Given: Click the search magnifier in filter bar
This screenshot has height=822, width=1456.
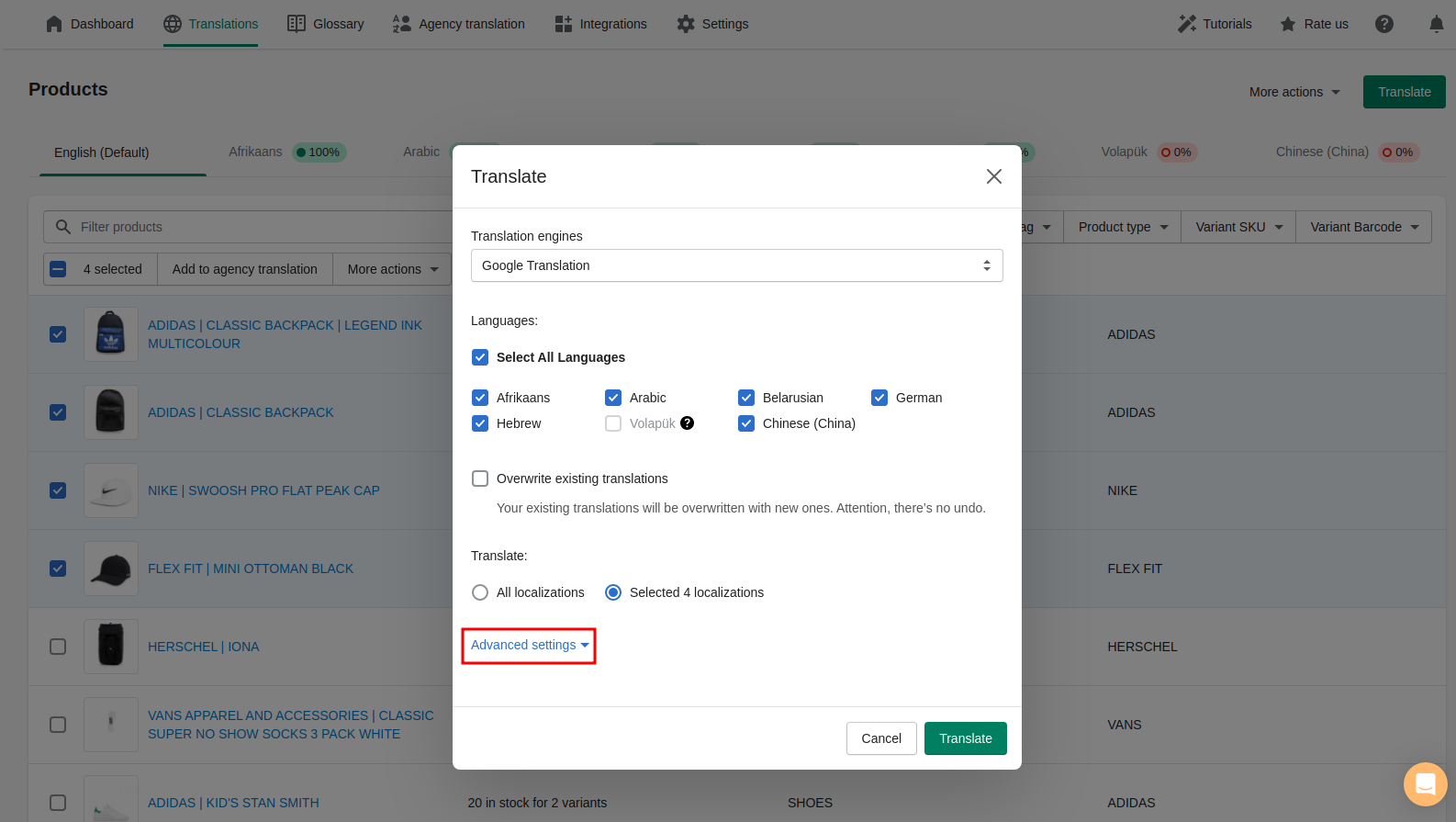Looking at the screenshot, I should click(63, 227).
